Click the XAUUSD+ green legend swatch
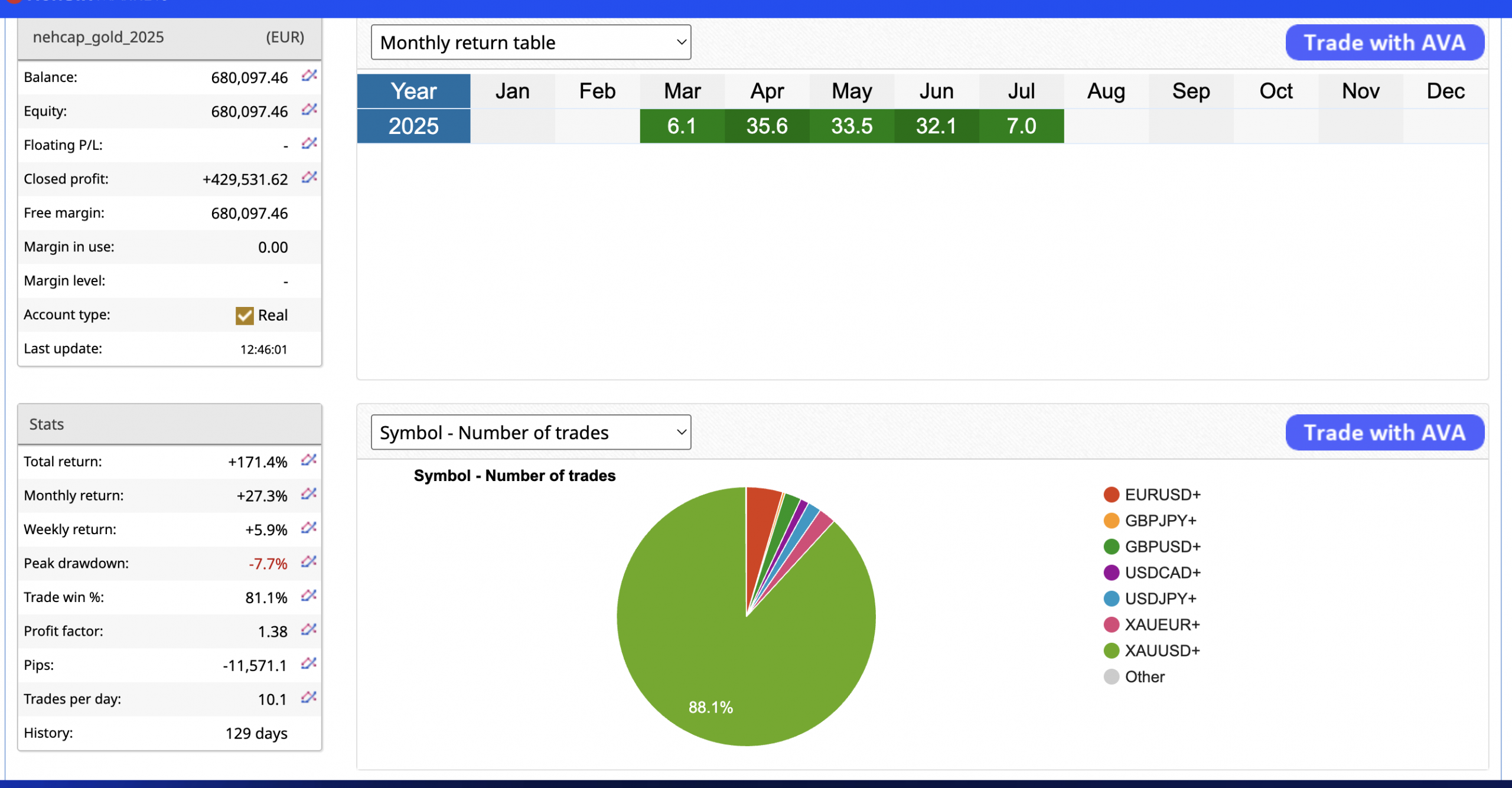Image resolution: width=1512 pixels, height=788 pixels. pos(1111,651)
